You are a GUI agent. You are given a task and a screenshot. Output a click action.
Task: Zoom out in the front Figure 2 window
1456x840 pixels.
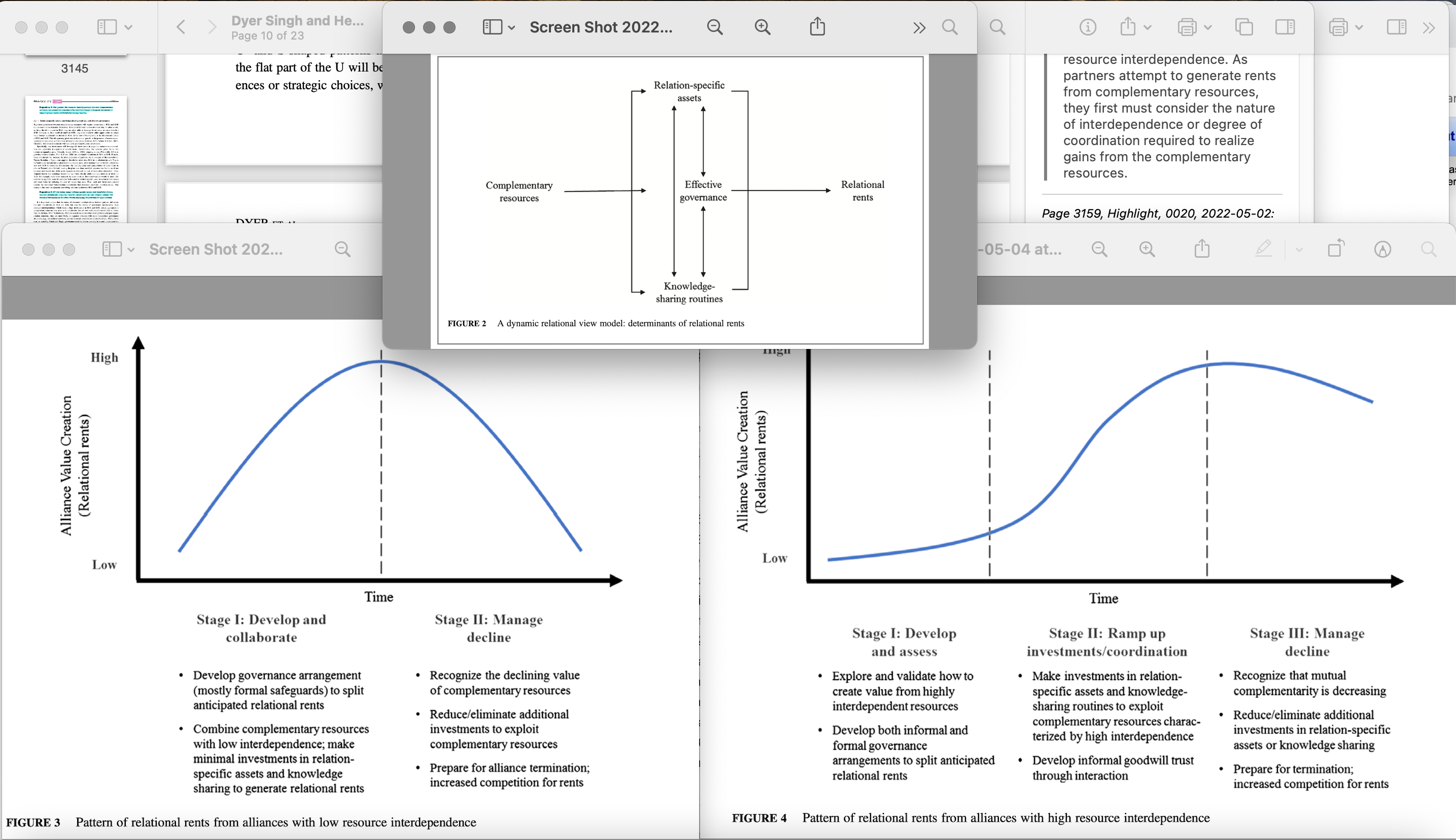[715, 27]
